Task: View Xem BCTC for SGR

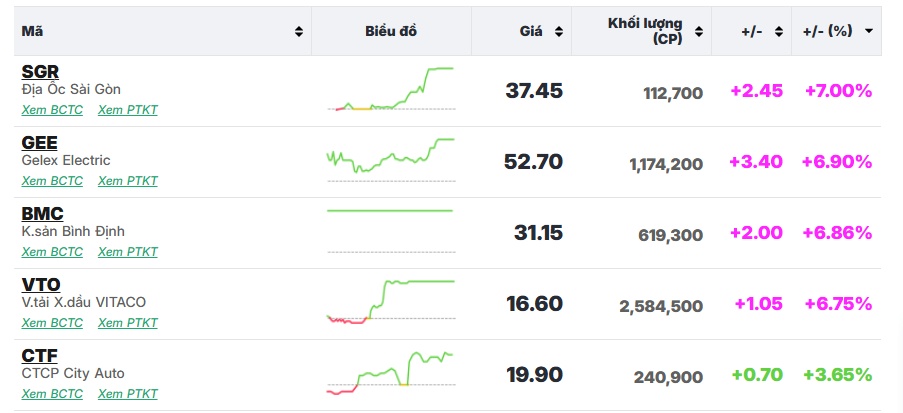Action: [52, 110]
